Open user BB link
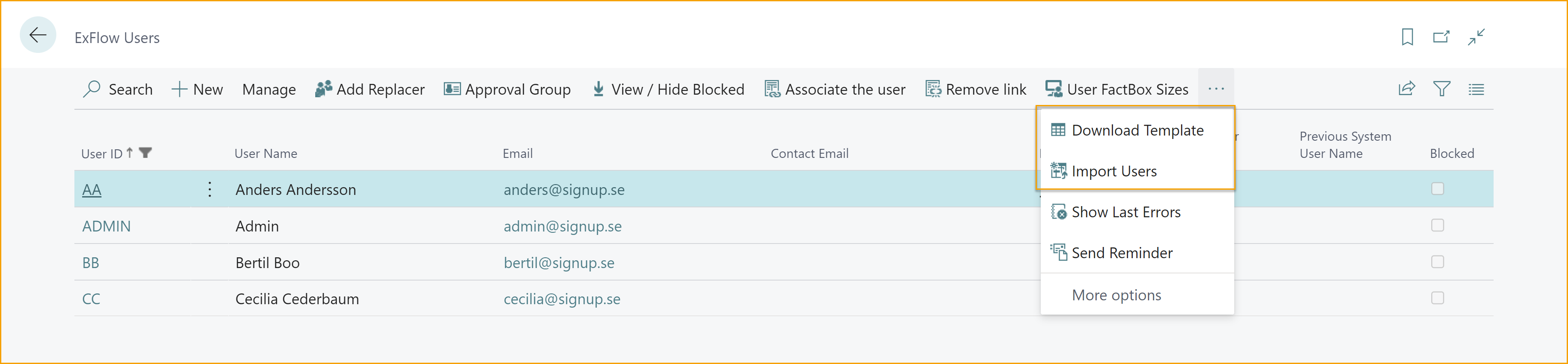 click(x=90, y=262)
